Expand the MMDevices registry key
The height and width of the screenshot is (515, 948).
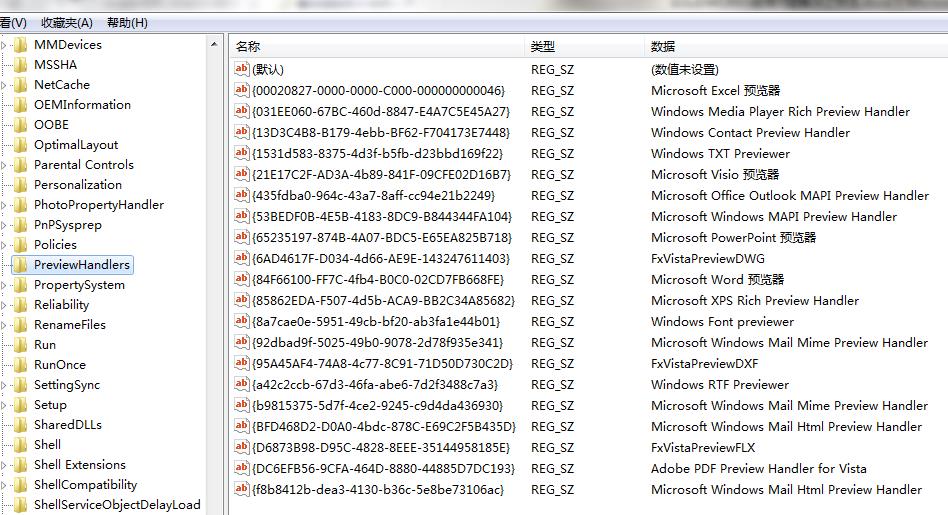pos(5,45)
